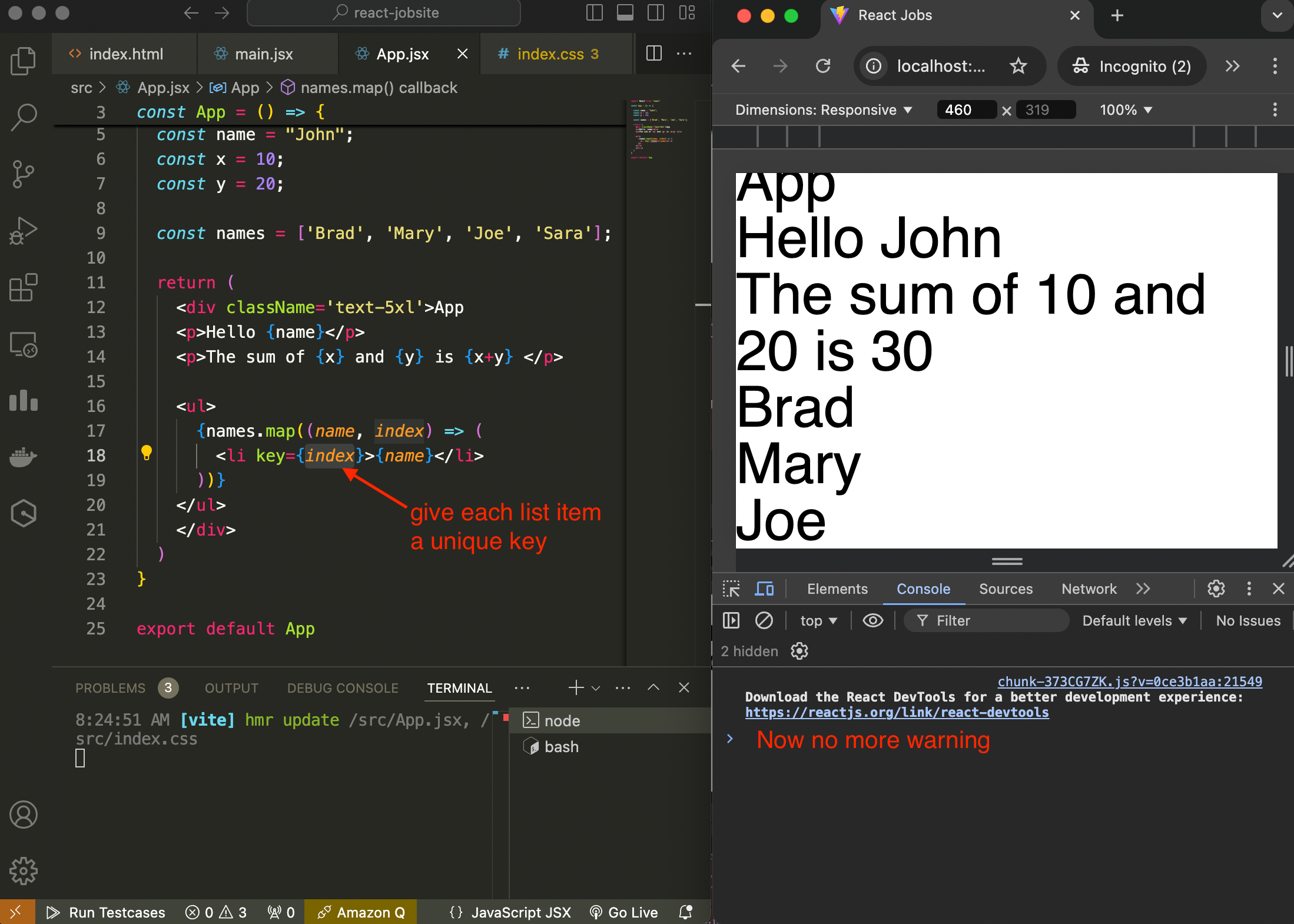
Task: Open Source Control view
Action: (x=24, y=174)
